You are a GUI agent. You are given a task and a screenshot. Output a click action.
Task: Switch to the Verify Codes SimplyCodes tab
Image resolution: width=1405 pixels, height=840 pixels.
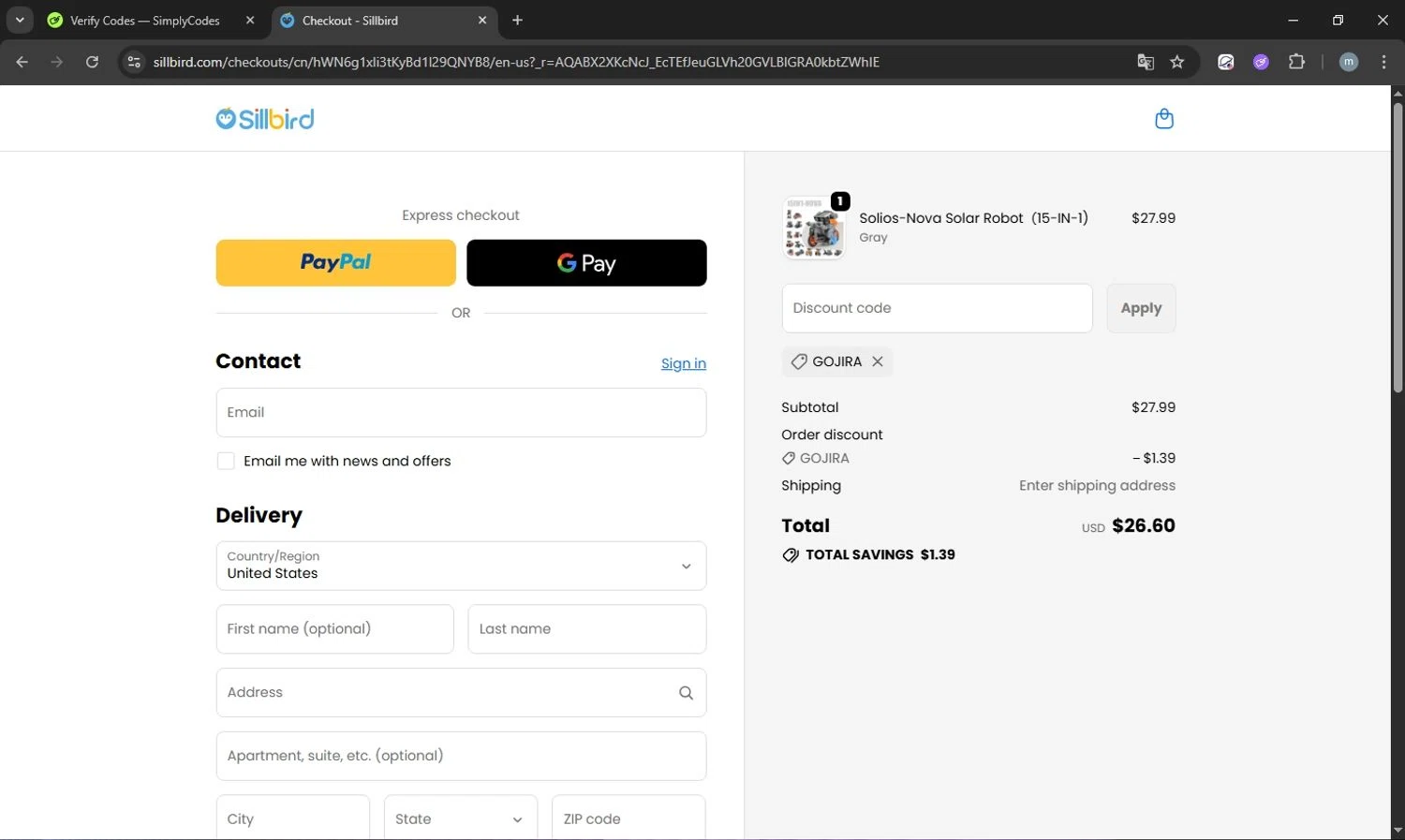click(145, 21)
